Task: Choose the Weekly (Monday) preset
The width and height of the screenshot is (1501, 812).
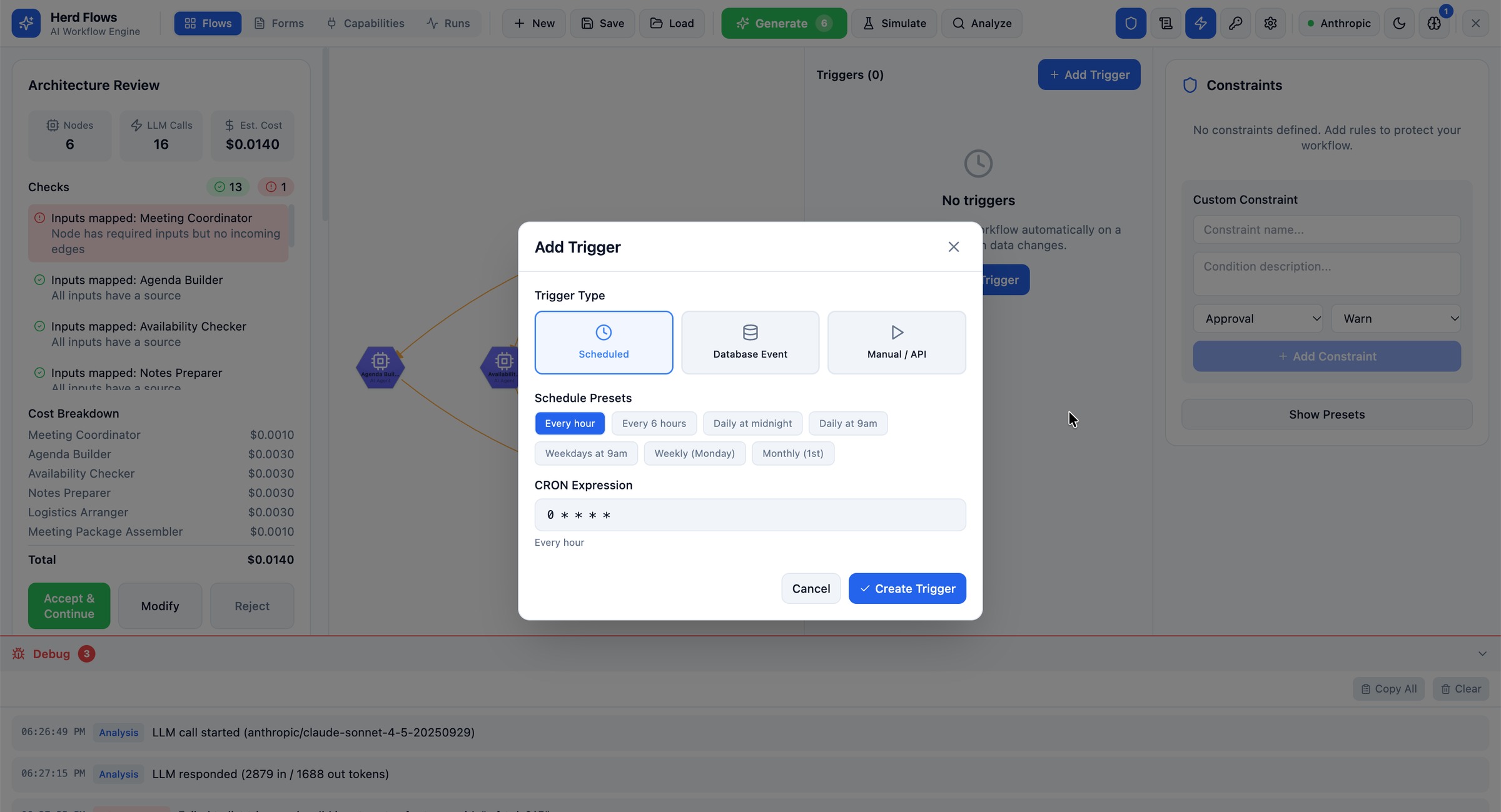Action: (695, 453)
